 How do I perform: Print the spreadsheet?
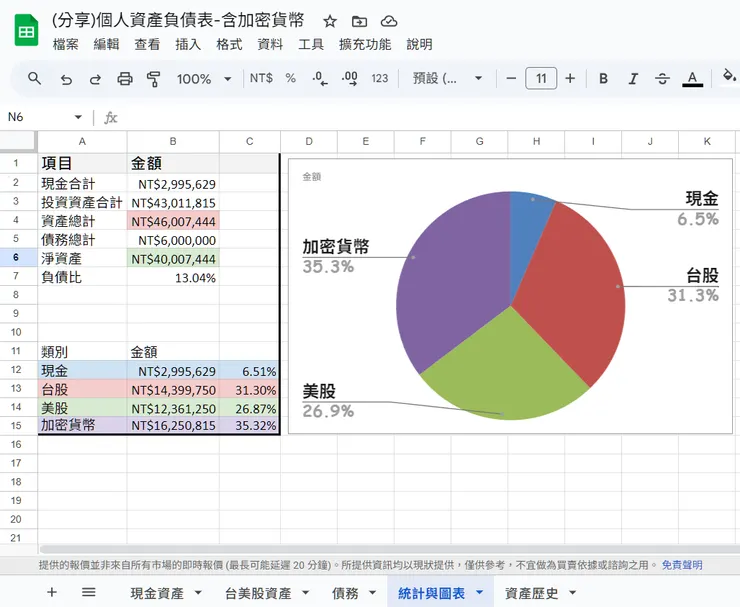click(125, 79)
